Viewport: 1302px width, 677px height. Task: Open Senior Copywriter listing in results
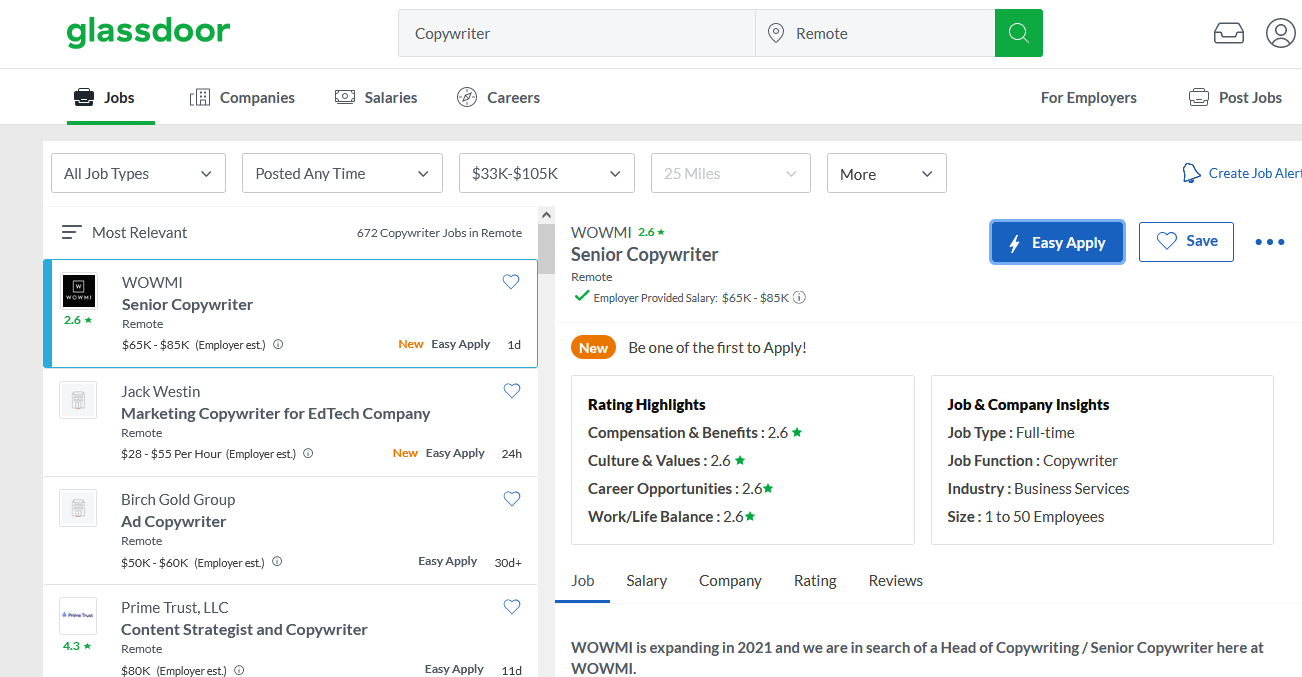pos(188,304)
